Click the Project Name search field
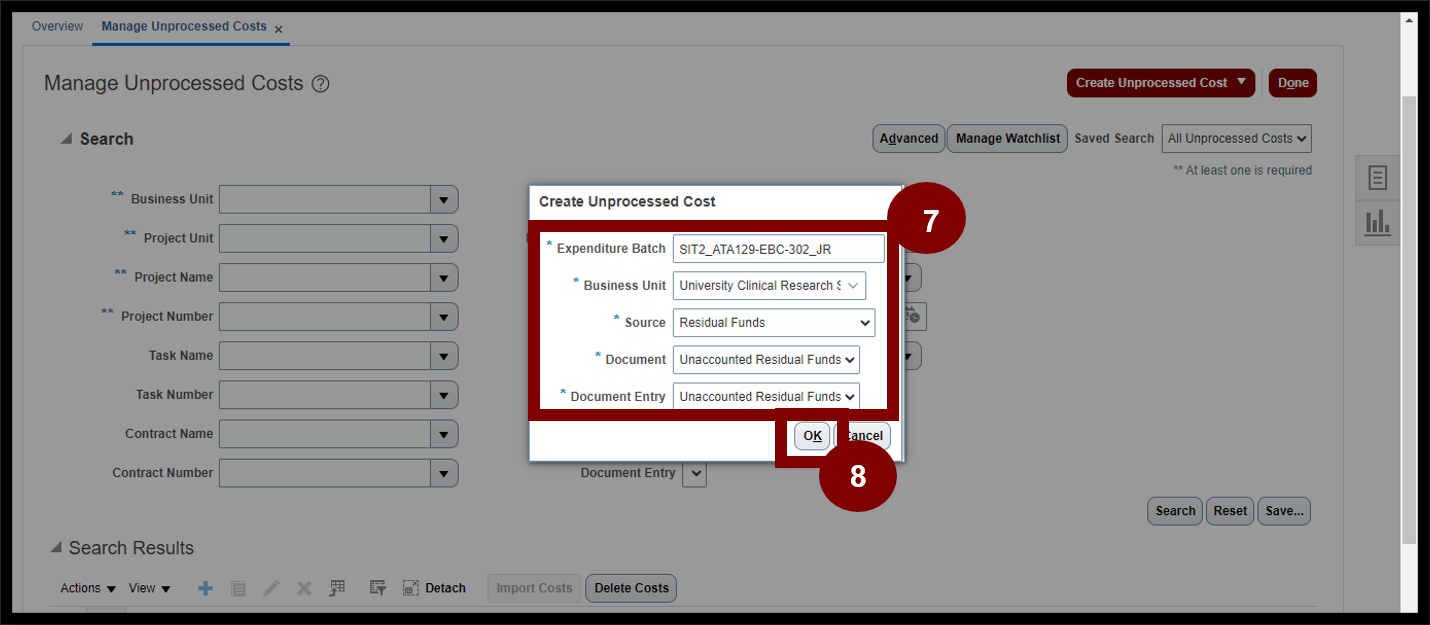The width and height of the screenshot is (1430, 625). tap(325, 277)
